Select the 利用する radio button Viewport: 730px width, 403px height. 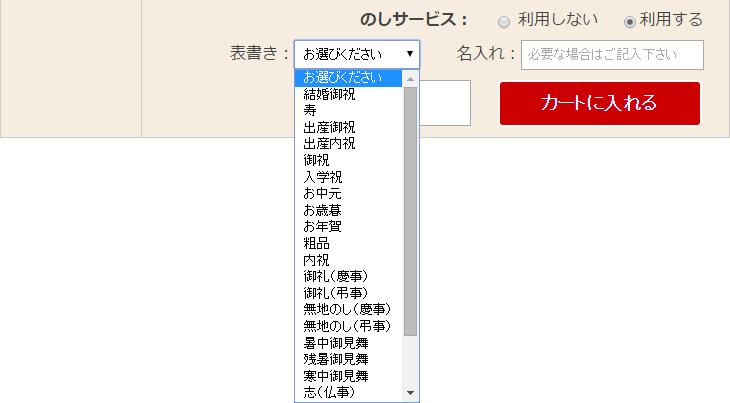coord(629,22)
